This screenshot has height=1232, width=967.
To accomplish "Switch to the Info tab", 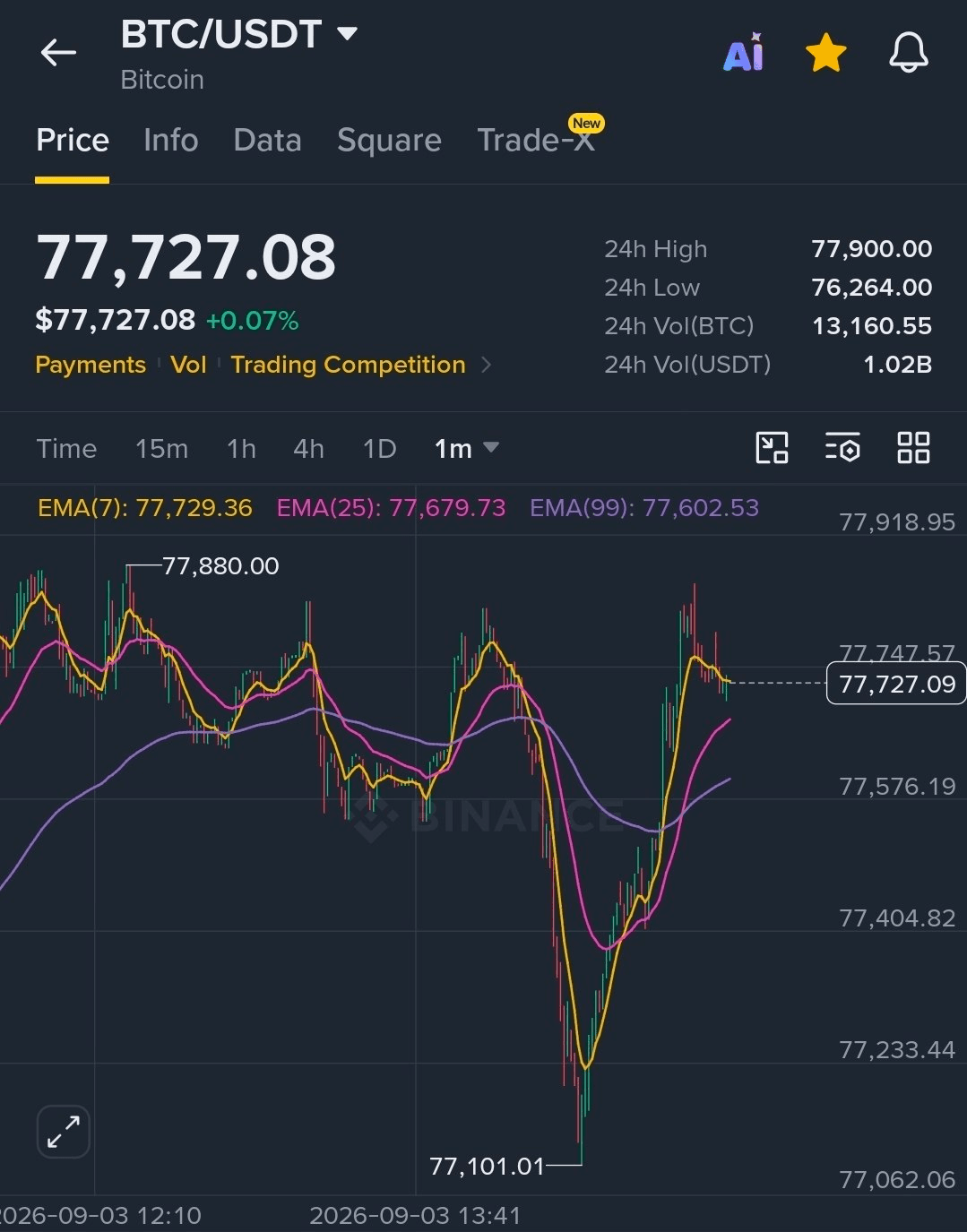I will pos(170,141).
